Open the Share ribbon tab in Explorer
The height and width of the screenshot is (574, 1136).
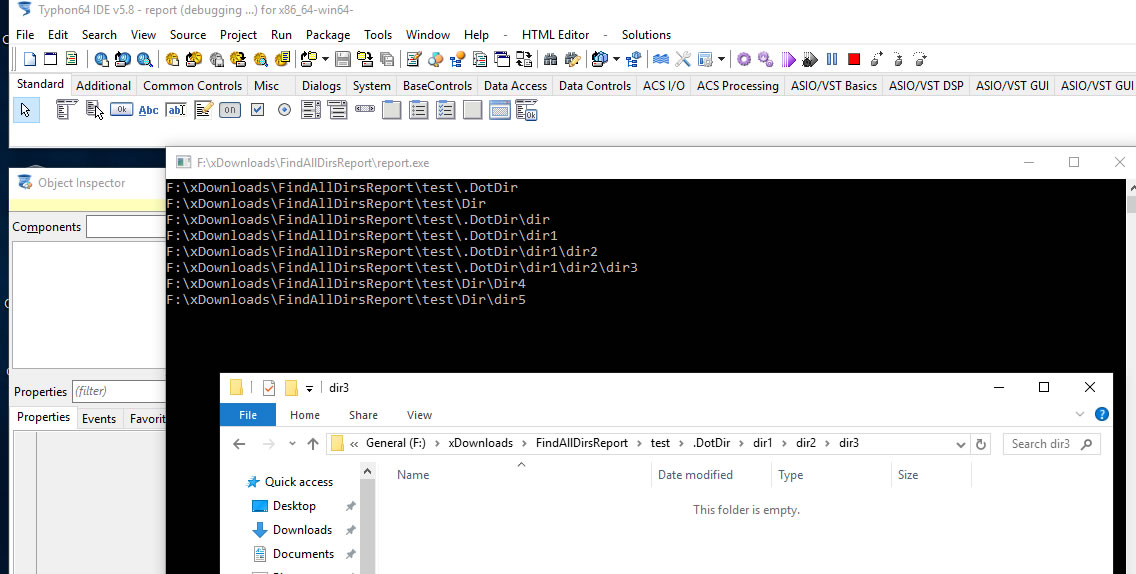coord(363,415)
